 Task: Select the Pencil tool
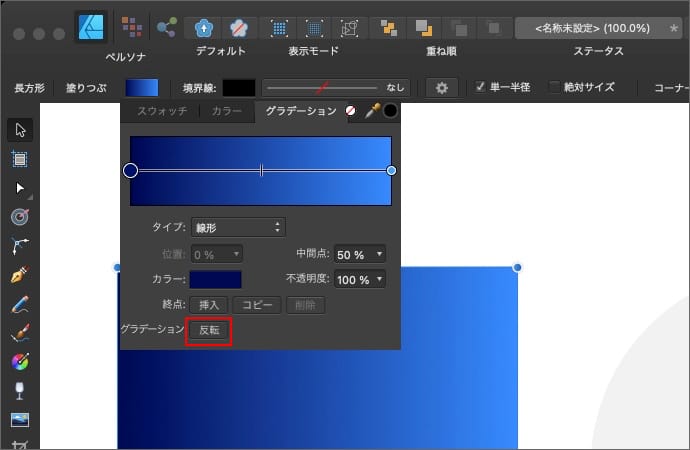[x=19, y=304]
